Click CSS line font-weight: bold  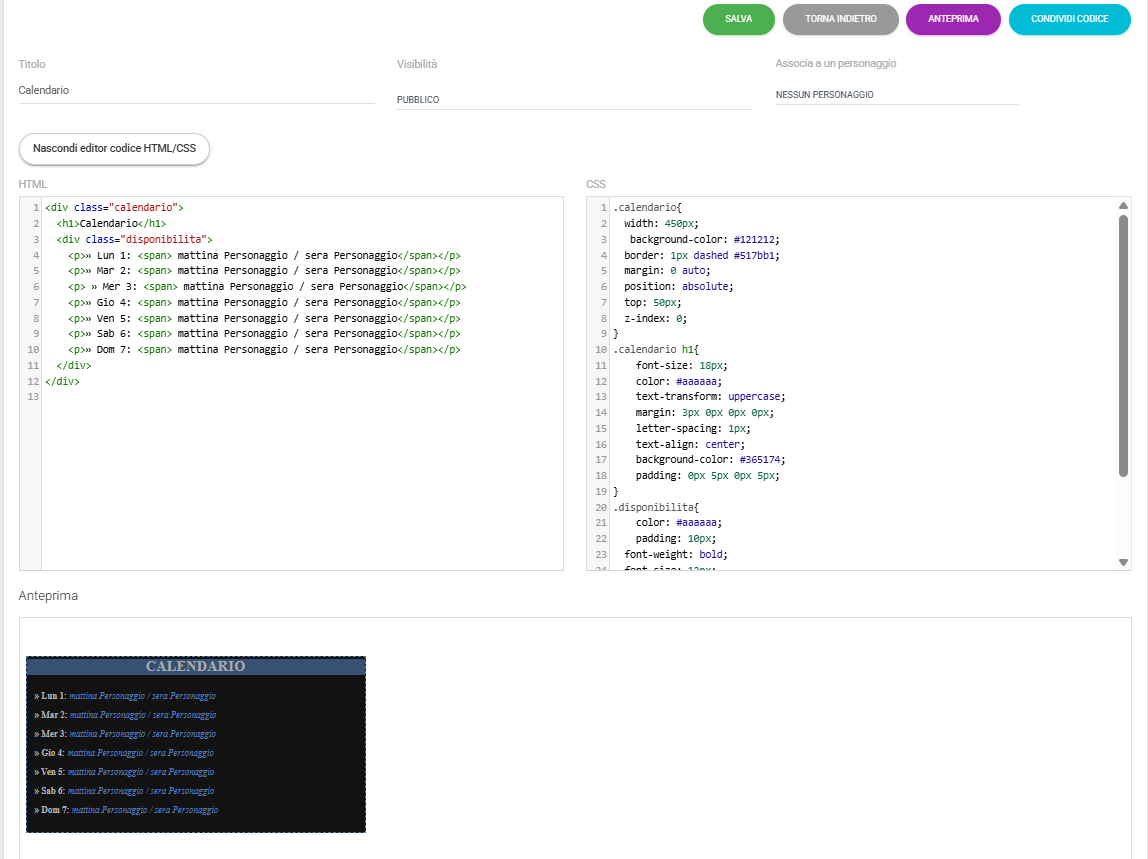[x=676, y=555]
